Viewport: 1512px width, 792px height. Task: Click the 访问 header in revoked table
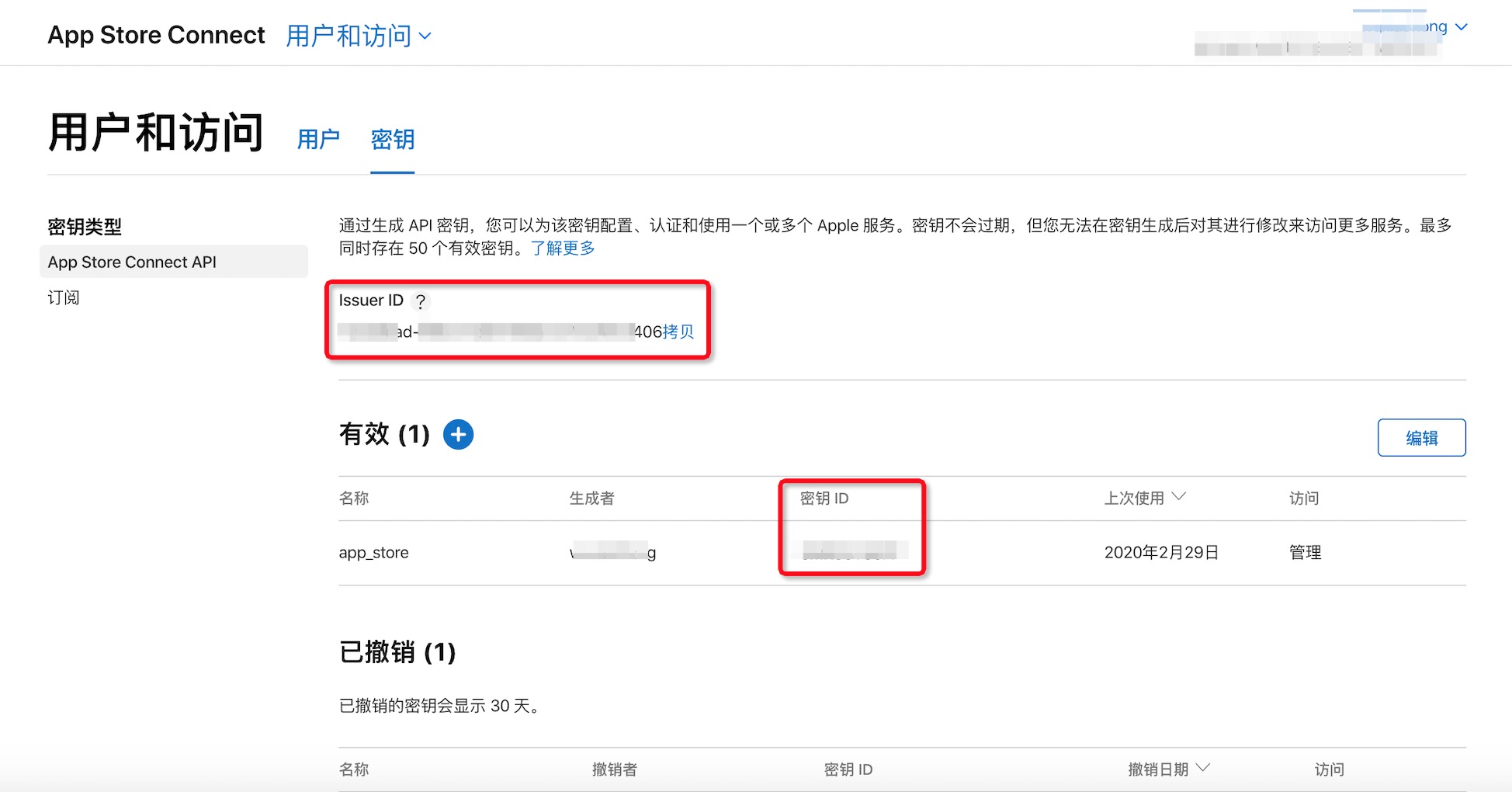point(1329,769)
